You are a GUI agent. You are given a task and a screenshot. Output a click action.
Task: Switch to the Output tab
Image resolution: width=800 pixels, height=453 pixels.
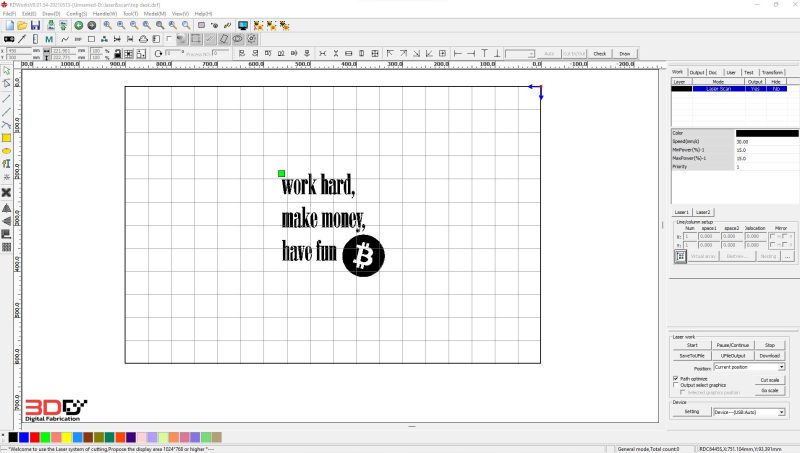[696, 72]
